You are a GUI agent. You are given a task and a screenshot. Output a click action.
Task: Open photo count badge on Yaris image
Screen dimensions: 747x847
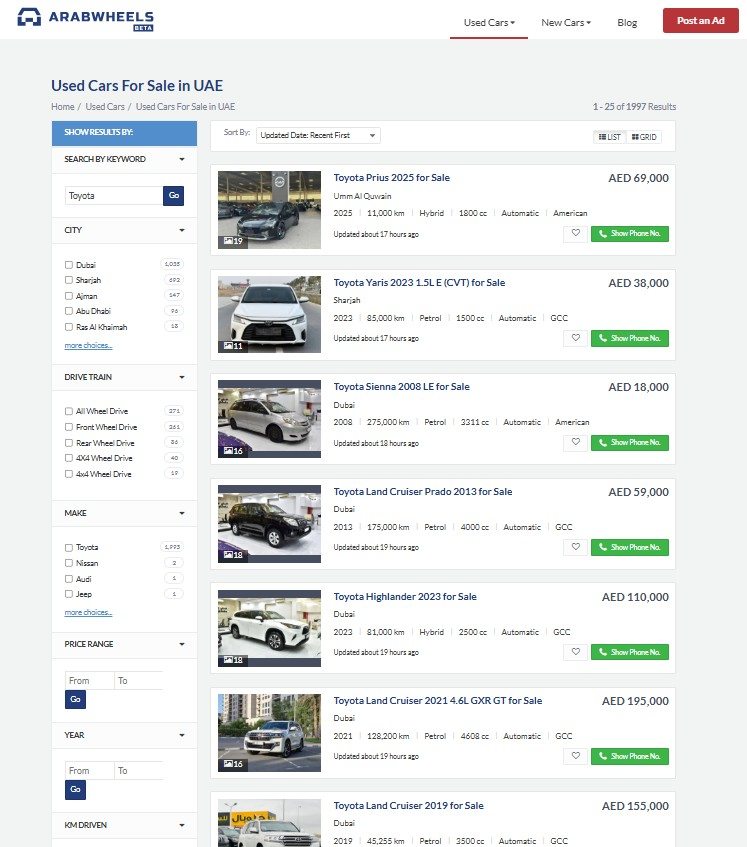pos(233,346)
